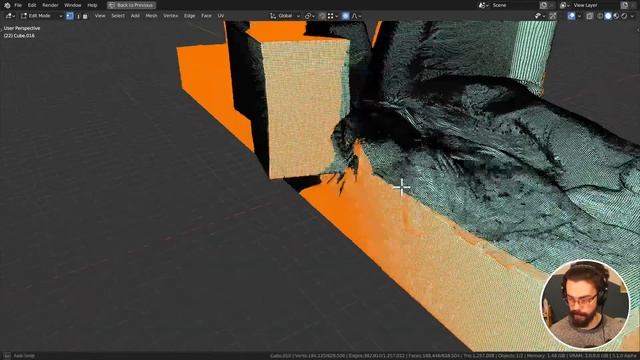The image size is (640, 360).
Task: Open the snapping options dropdown
Action: click(x=333, y=16)
